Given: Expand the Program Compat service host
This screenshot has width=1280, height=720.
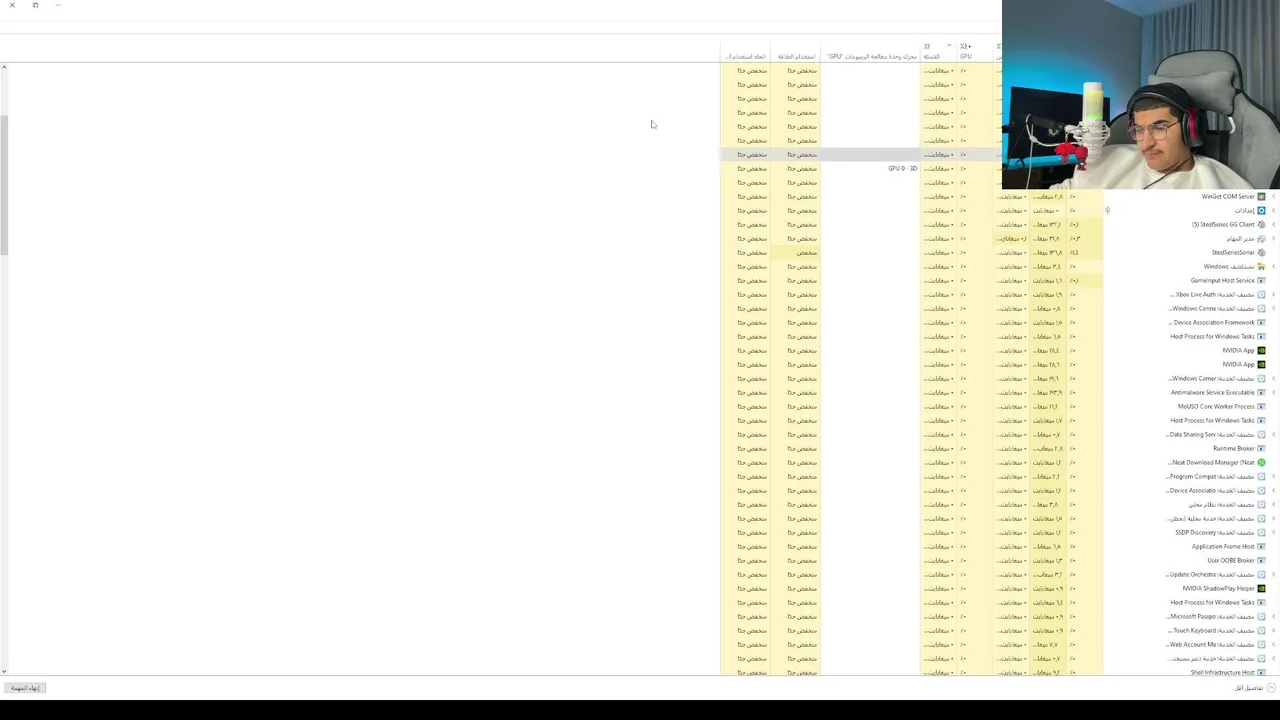Looking at the screenshot, I should pyautogui.click(x=1273, y=476).
